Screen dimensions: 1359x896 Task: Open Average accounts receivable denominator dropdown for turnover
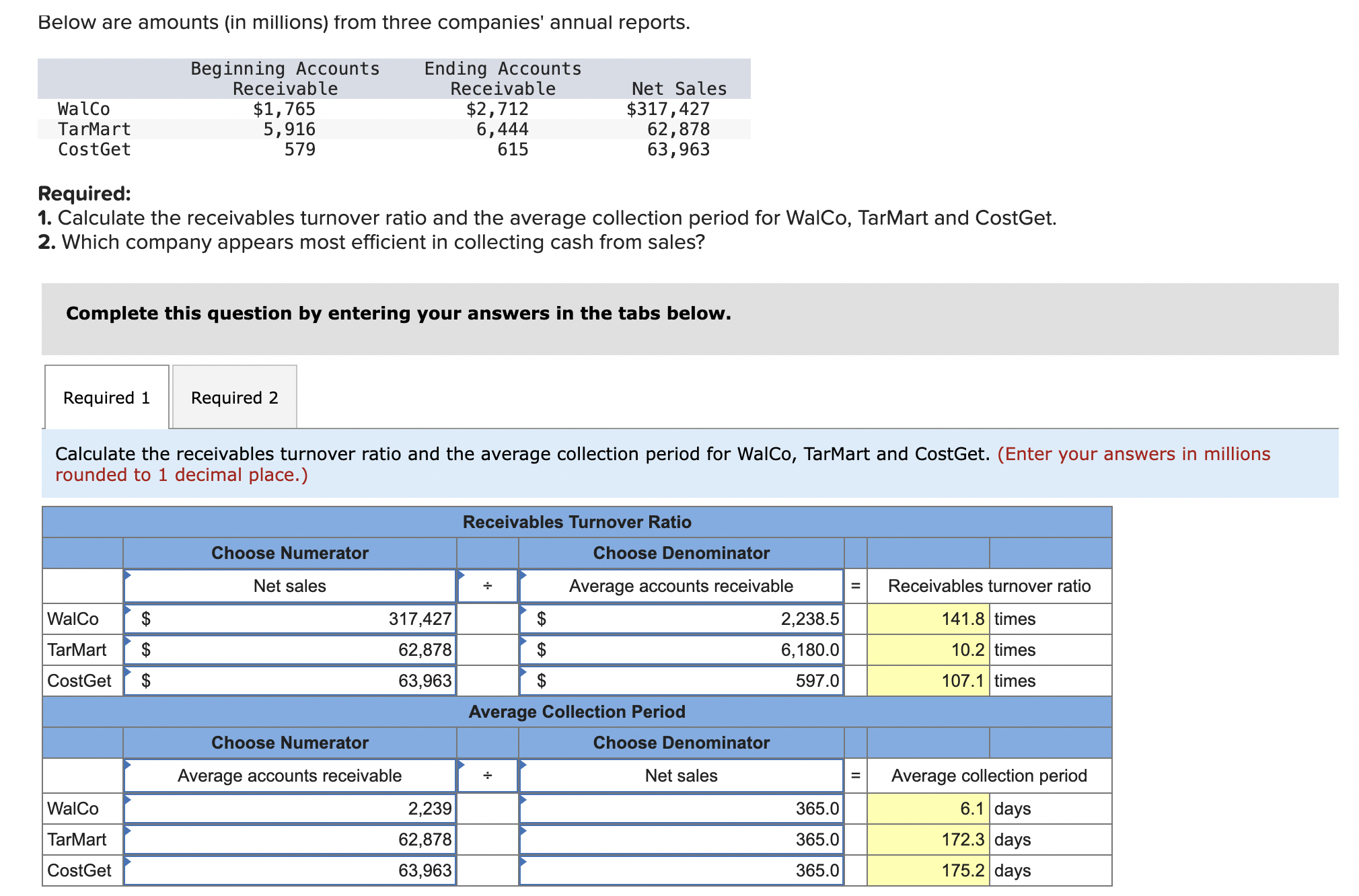pyautogui.click(x=681, y=586)
